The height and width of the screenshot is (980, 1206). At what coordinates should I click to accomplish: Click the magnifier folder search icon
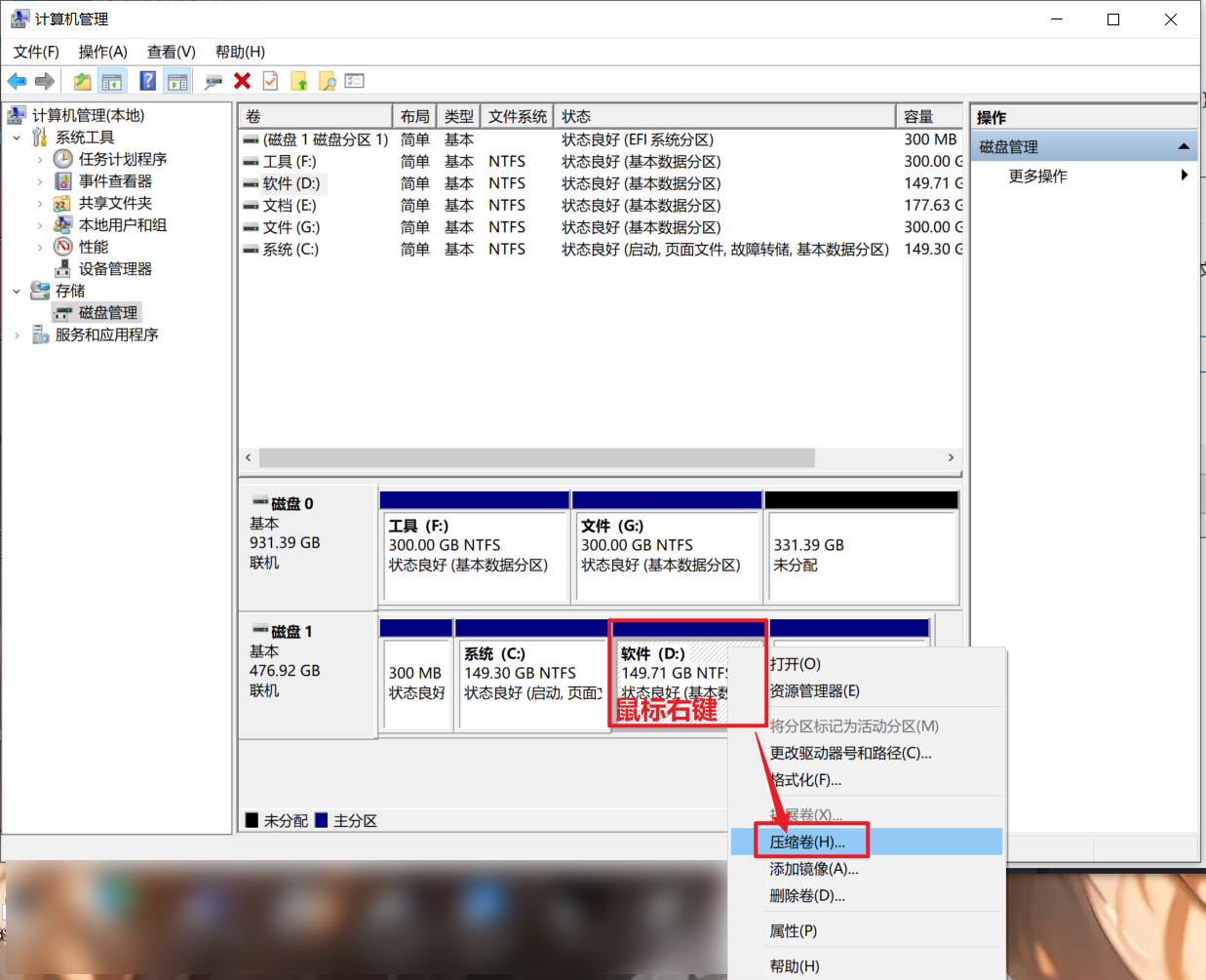tap(328, 81)
